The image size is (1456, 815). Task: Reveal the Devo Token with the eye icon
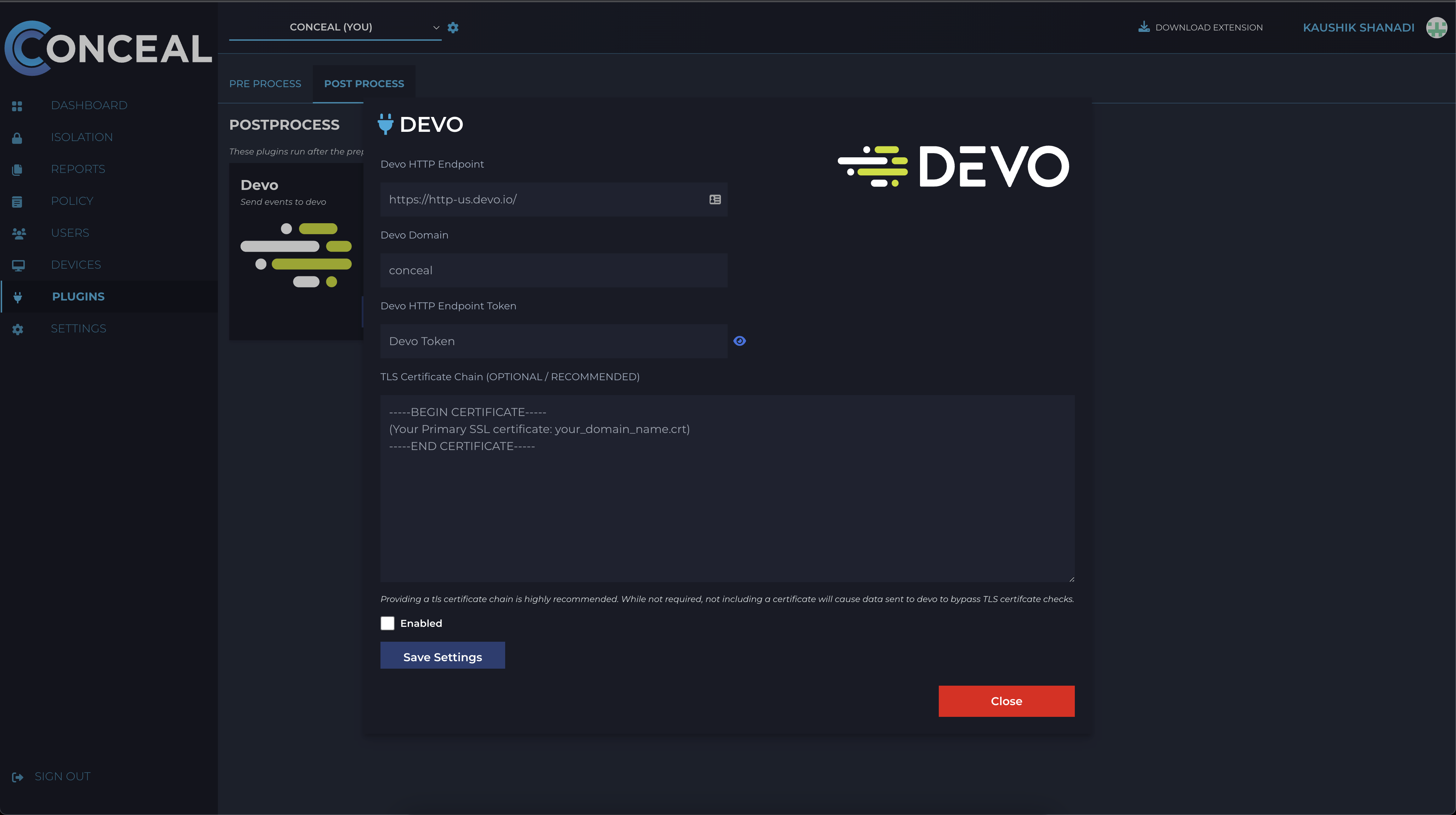click(x=740, y=341)
